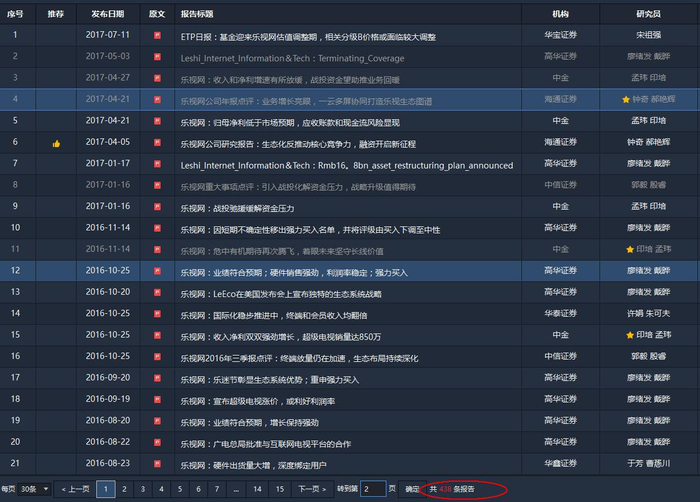Click 华鑫证券 in row 21
The image size is (700, 502).
(560, 464)
